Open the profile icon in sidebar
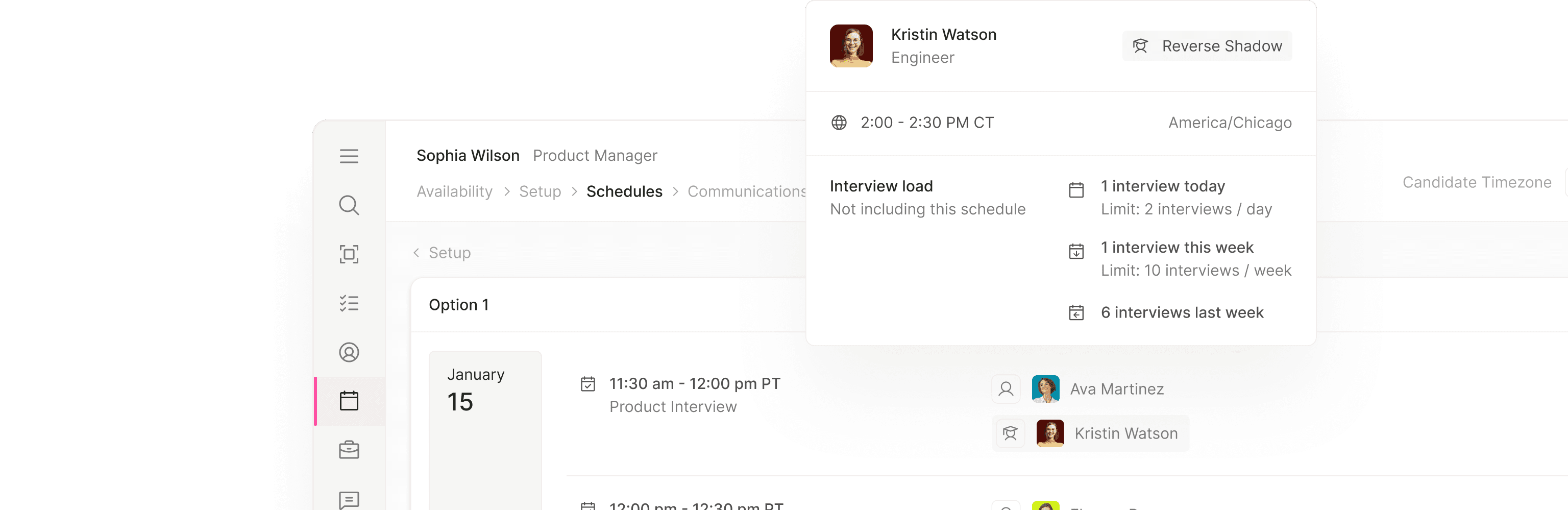Viewport: 1568px width, 510px height. click(349, 352)
